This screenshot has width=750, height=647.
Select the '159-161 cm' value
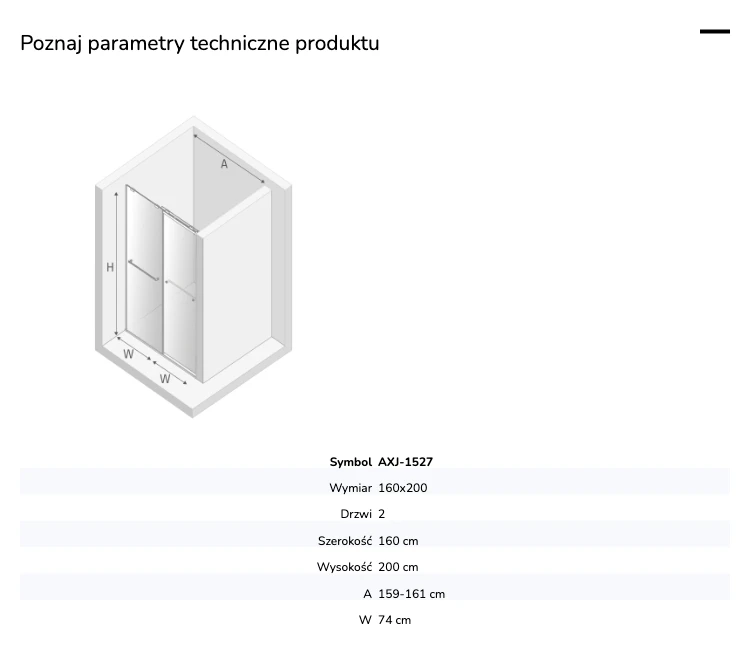click(411, 594)
